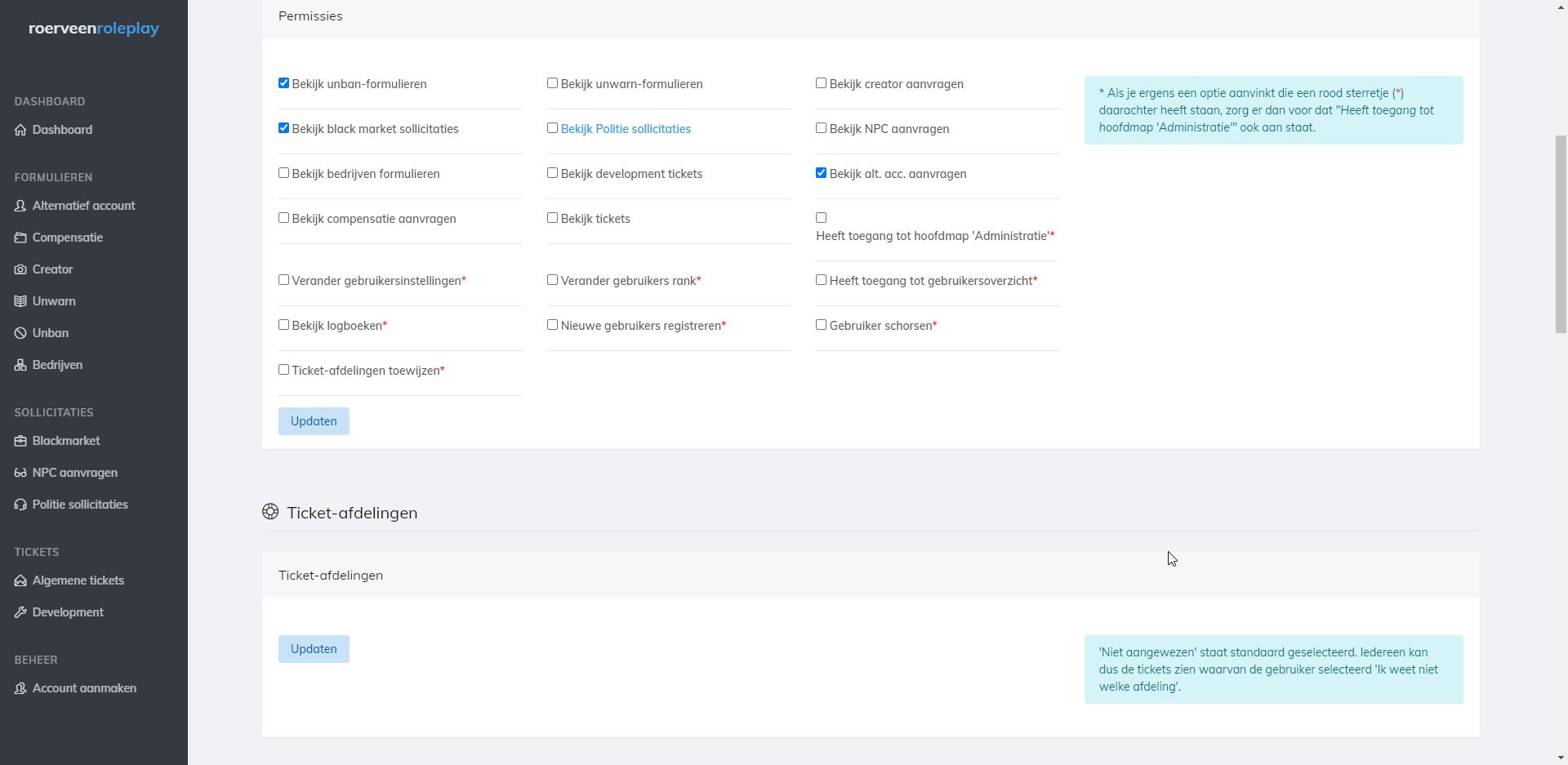
Task: Click the NPC aanvragen glasses icon
Action: point(20,473)
